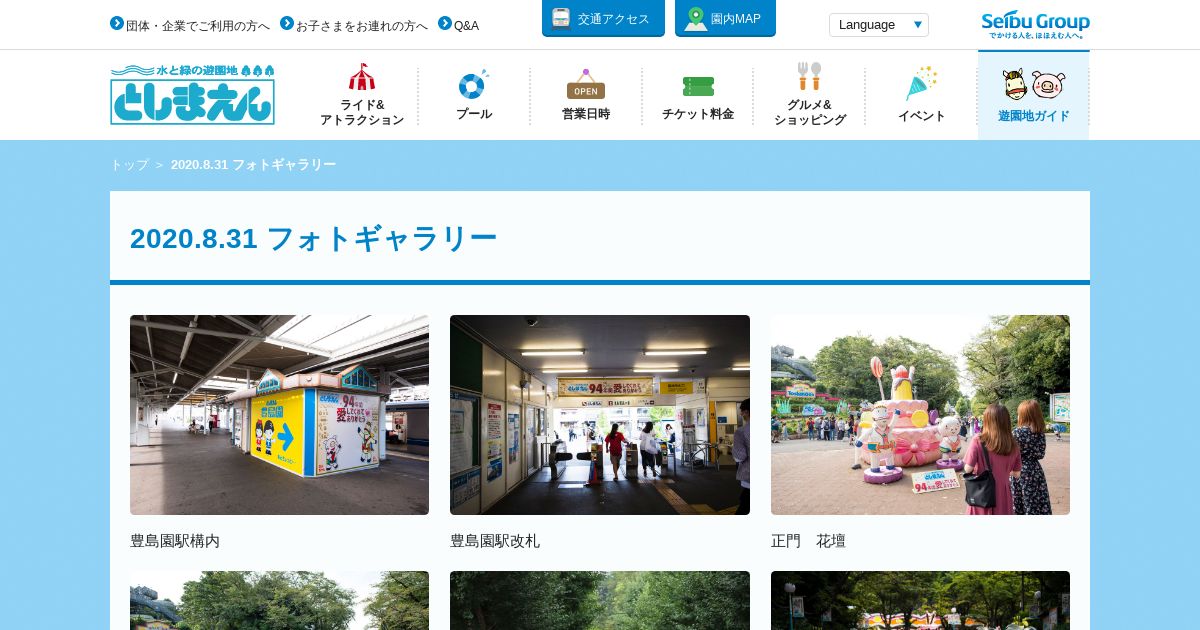Open the イベント menu label
1200x630 pixels.
pos(922,116)
